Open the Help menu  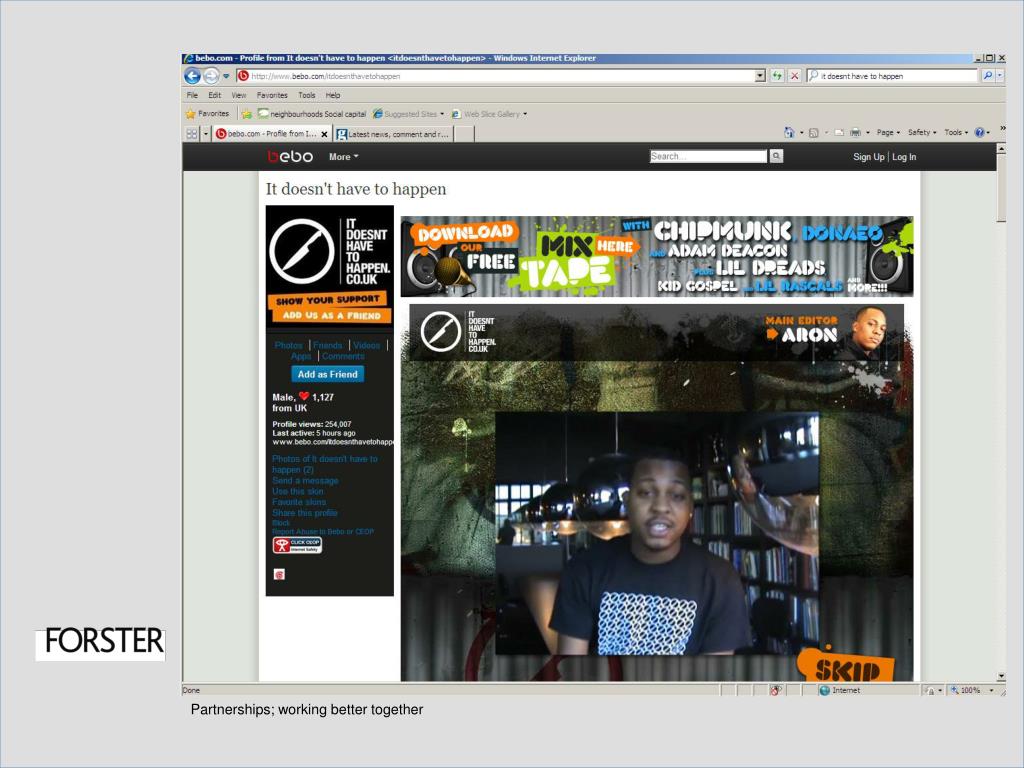click(x=332, y=95)
